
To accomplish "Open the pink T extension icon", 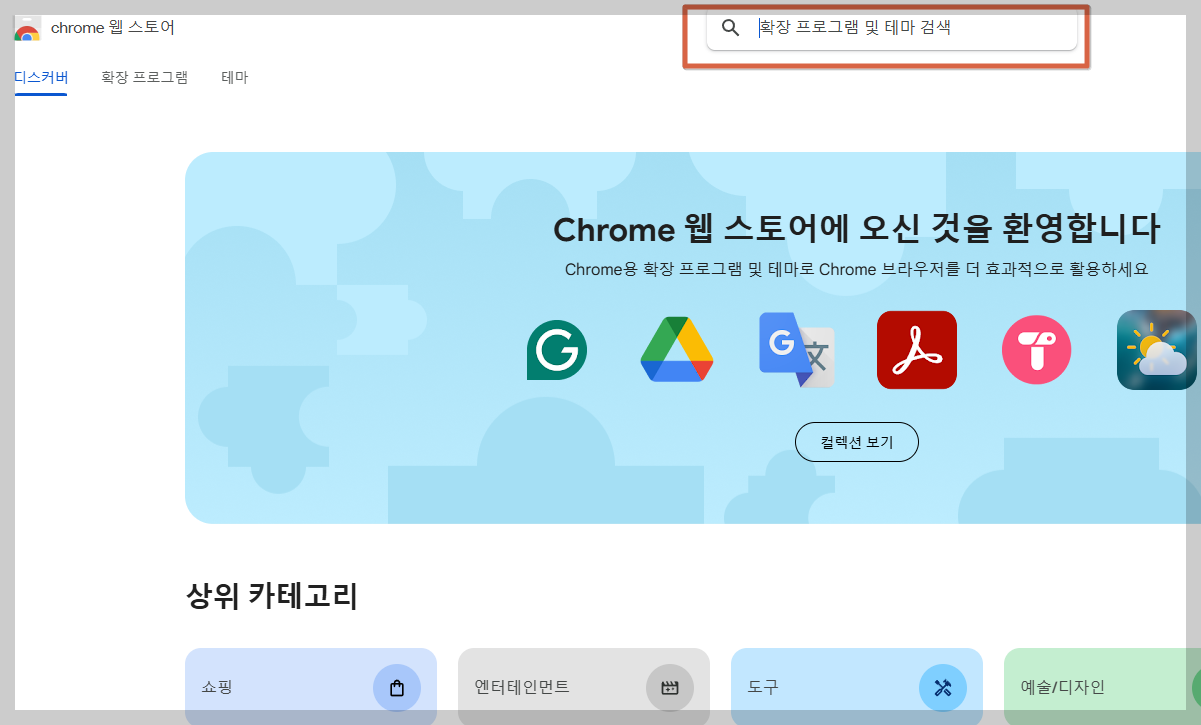I will [x=1036, y=350].
